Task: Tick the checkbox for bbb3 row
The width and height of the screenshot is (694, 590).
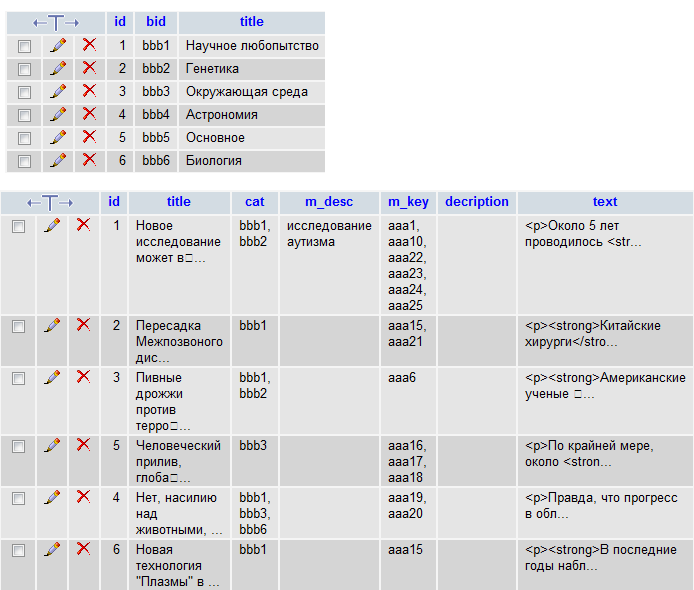Action: [x=24, y=92]
